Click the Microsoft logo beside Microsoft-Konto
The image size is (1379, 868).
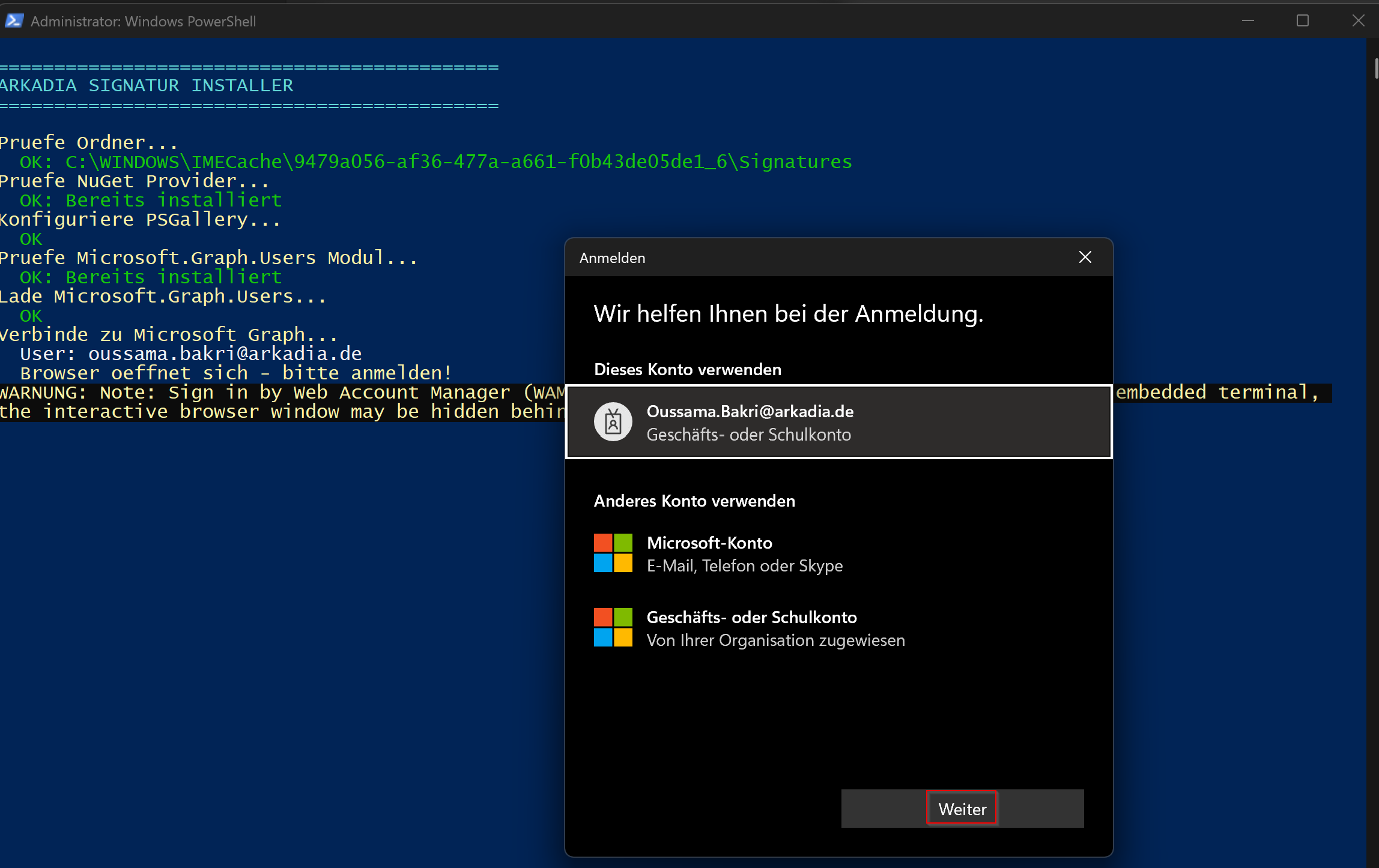[613, 553]
